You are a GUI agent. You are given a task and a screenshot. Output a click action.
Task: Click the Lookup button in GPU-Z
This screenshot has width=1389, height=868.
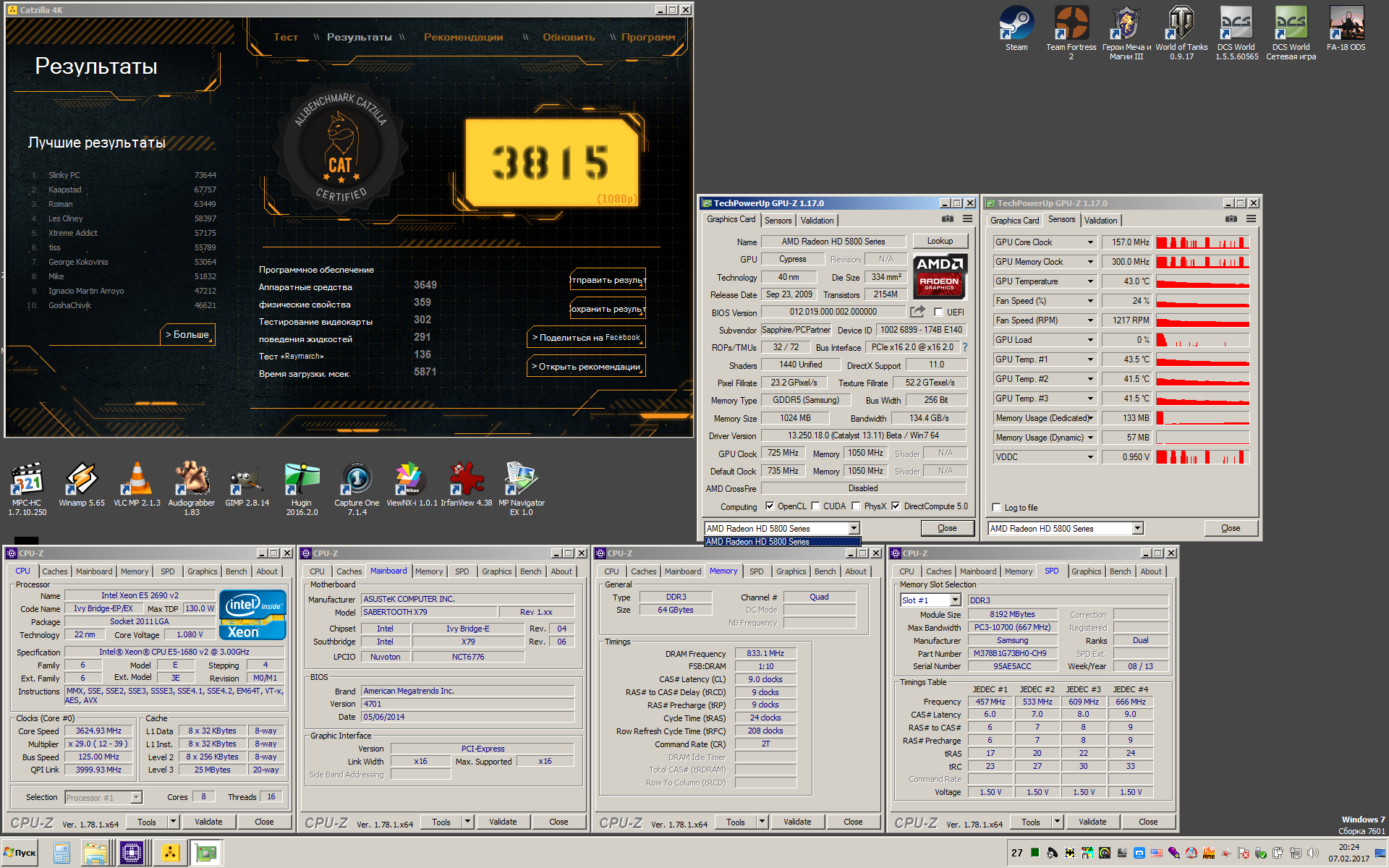point(940,241)
